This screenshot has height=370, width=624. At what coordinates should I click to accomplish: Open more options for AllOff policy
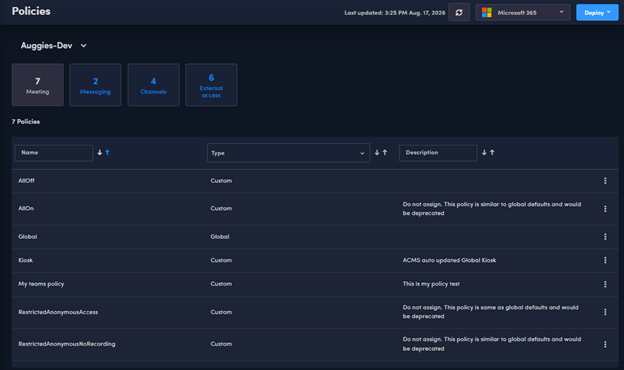pos(605,181)
